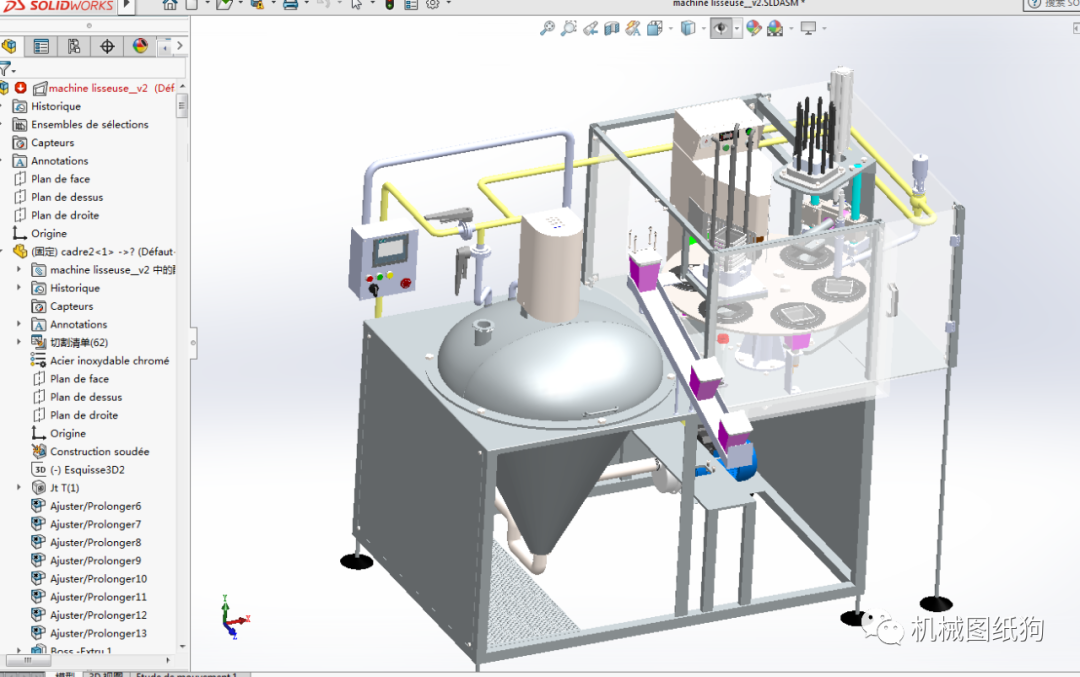Click Previous View icon
Viewport: 1080px width, 677px height.
(590, 28)
